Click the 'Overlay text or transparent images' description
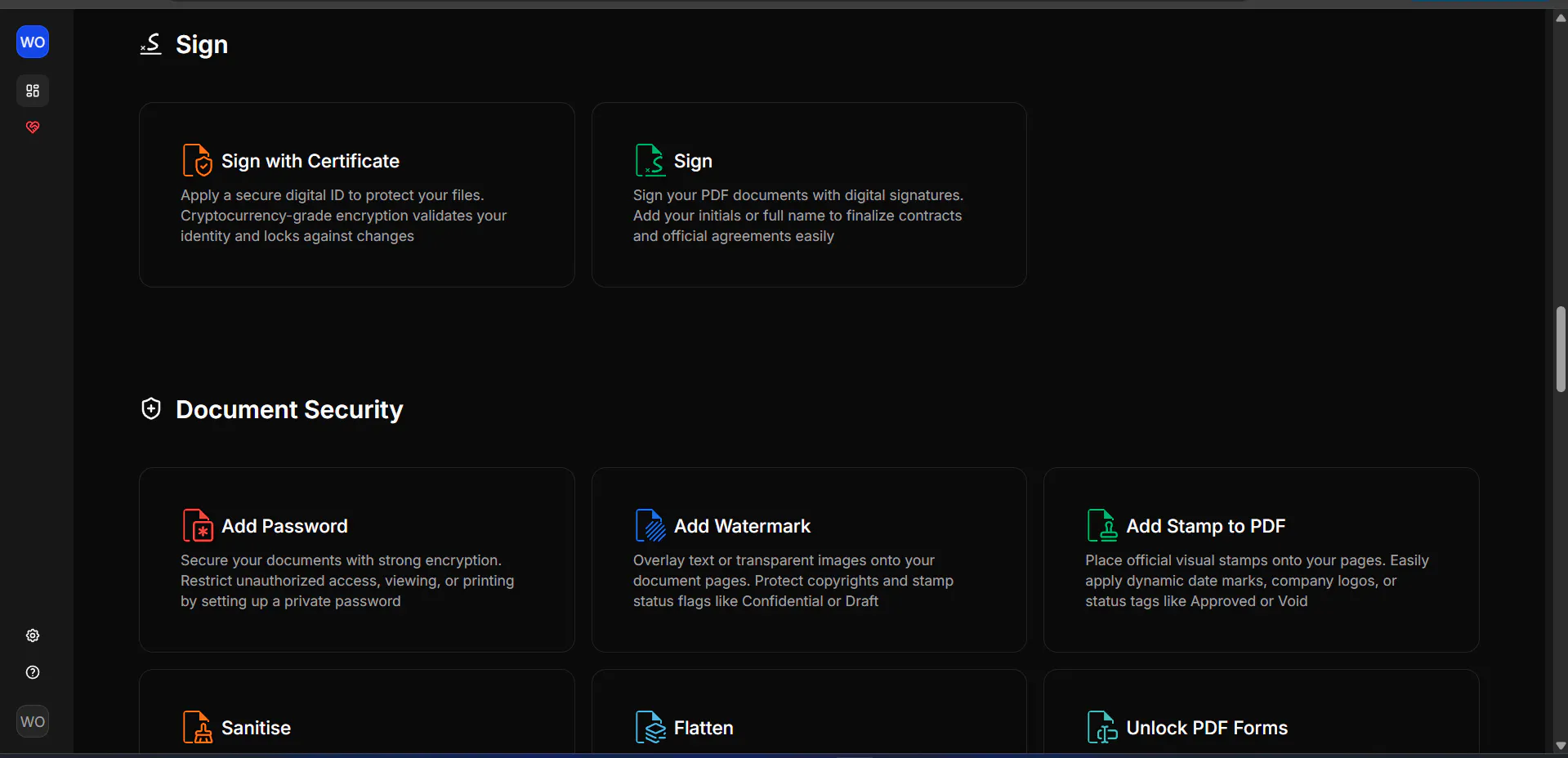Screen dimensions: 1568x758 point(793,581)
